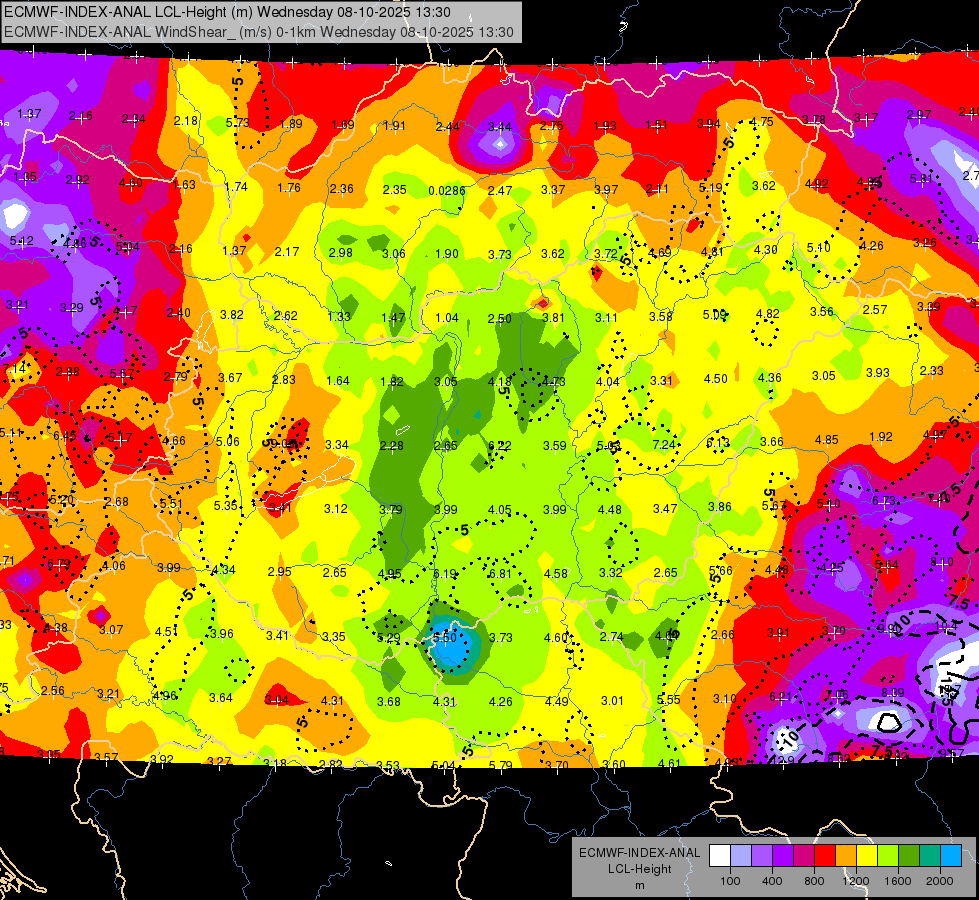
Task: Click the WindShear 0-1km header line
Action: pos(258,32)
